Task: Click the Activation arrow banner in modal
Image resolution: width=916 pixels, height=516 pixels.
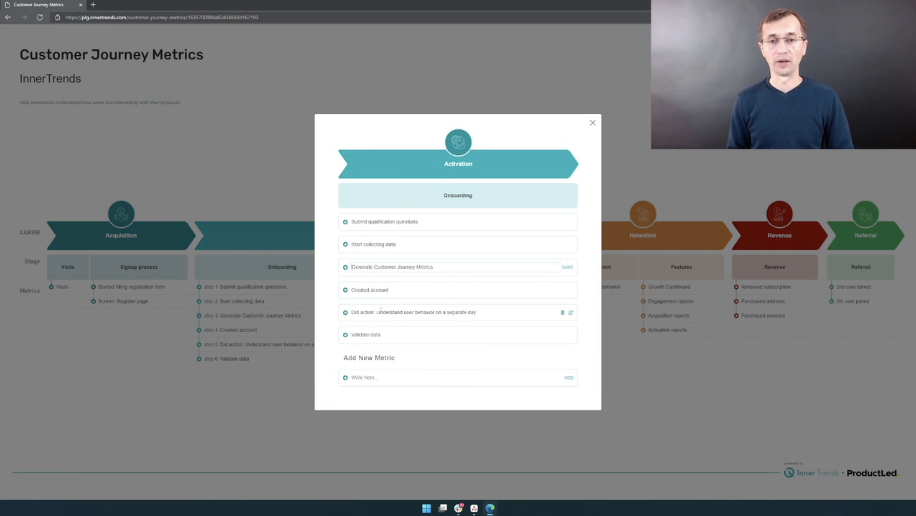Action: (458, 164)
